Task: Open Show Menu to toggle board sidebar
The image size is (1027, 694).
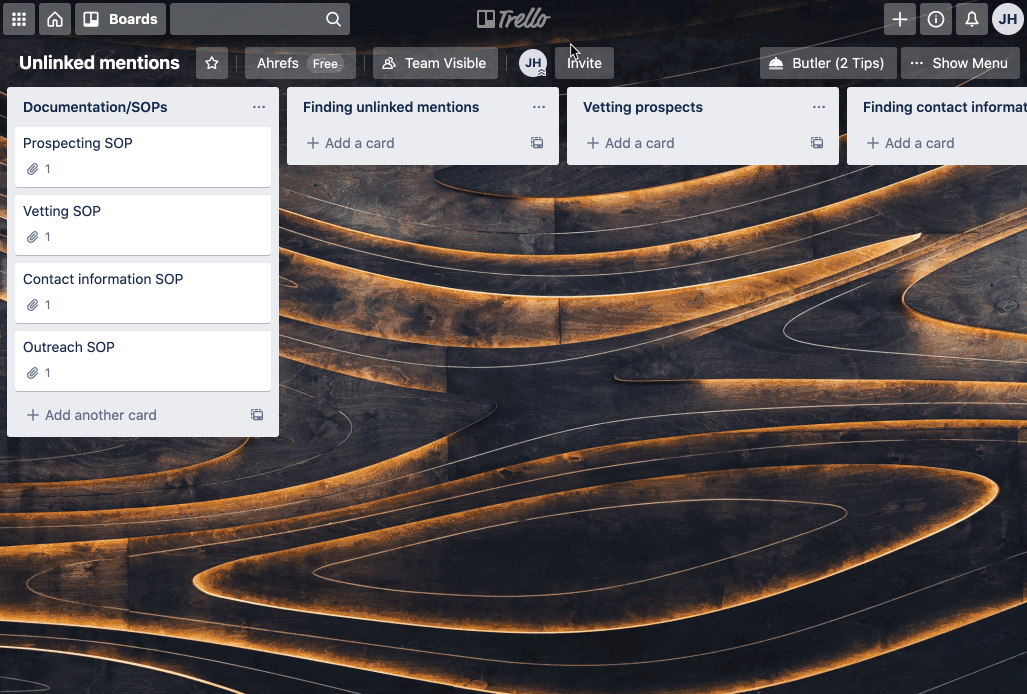Action: pos(960,62)
